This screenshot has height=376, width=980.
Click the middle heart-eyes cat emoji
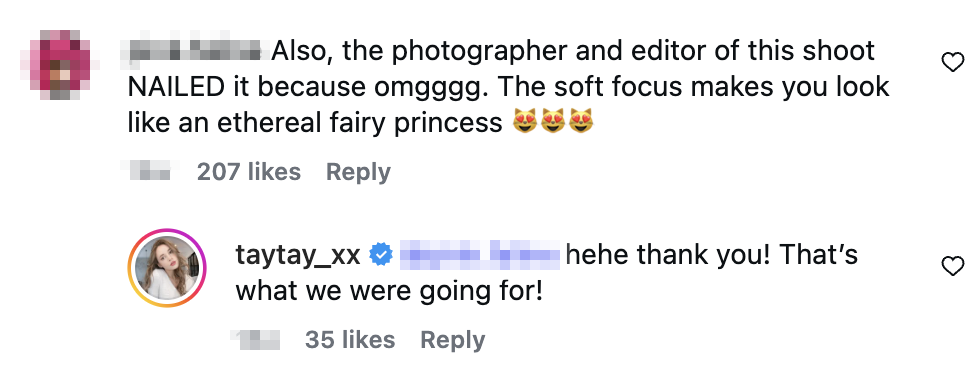tap(553, 121)
